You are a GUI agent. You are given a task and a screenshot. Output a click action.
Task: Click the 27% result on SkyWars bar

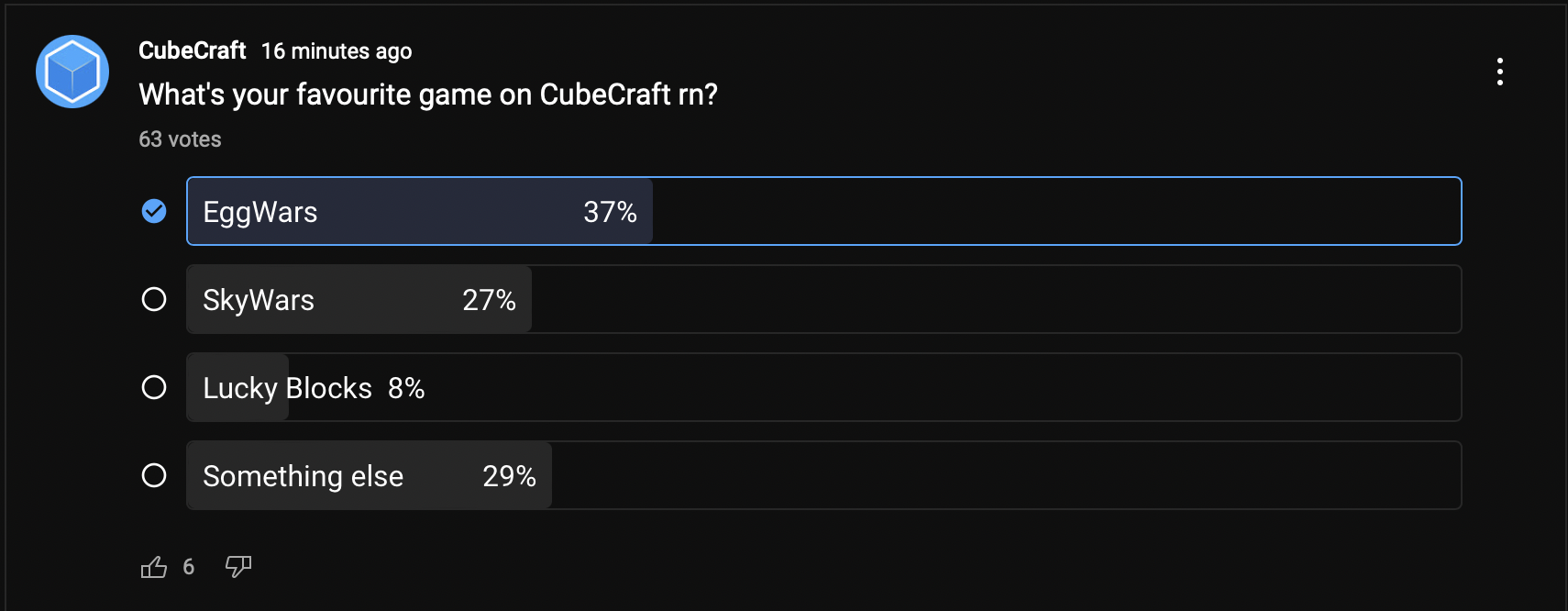[x=489, y=300]
